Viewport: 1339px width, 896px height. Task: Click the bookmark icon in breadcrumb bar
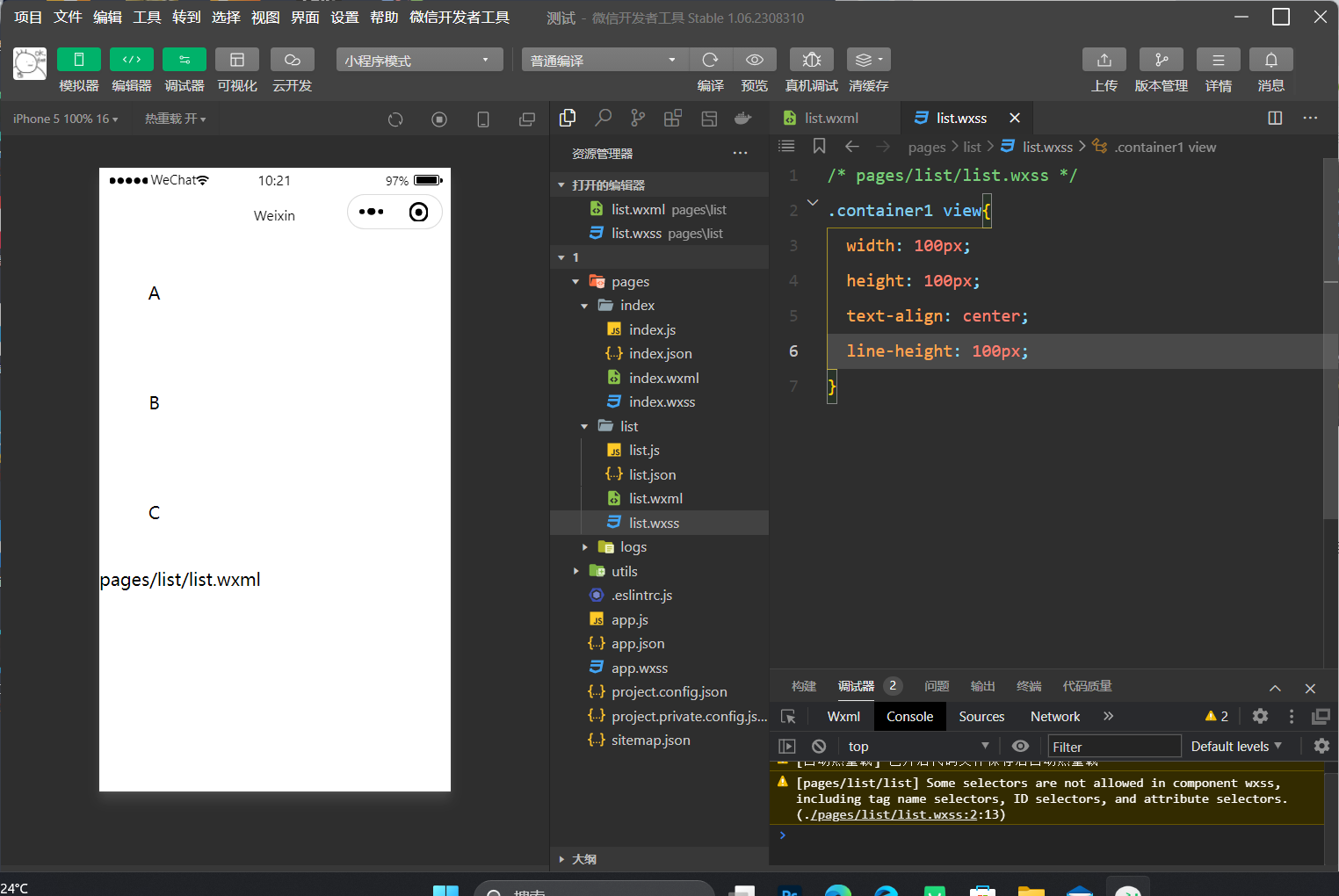819,146
